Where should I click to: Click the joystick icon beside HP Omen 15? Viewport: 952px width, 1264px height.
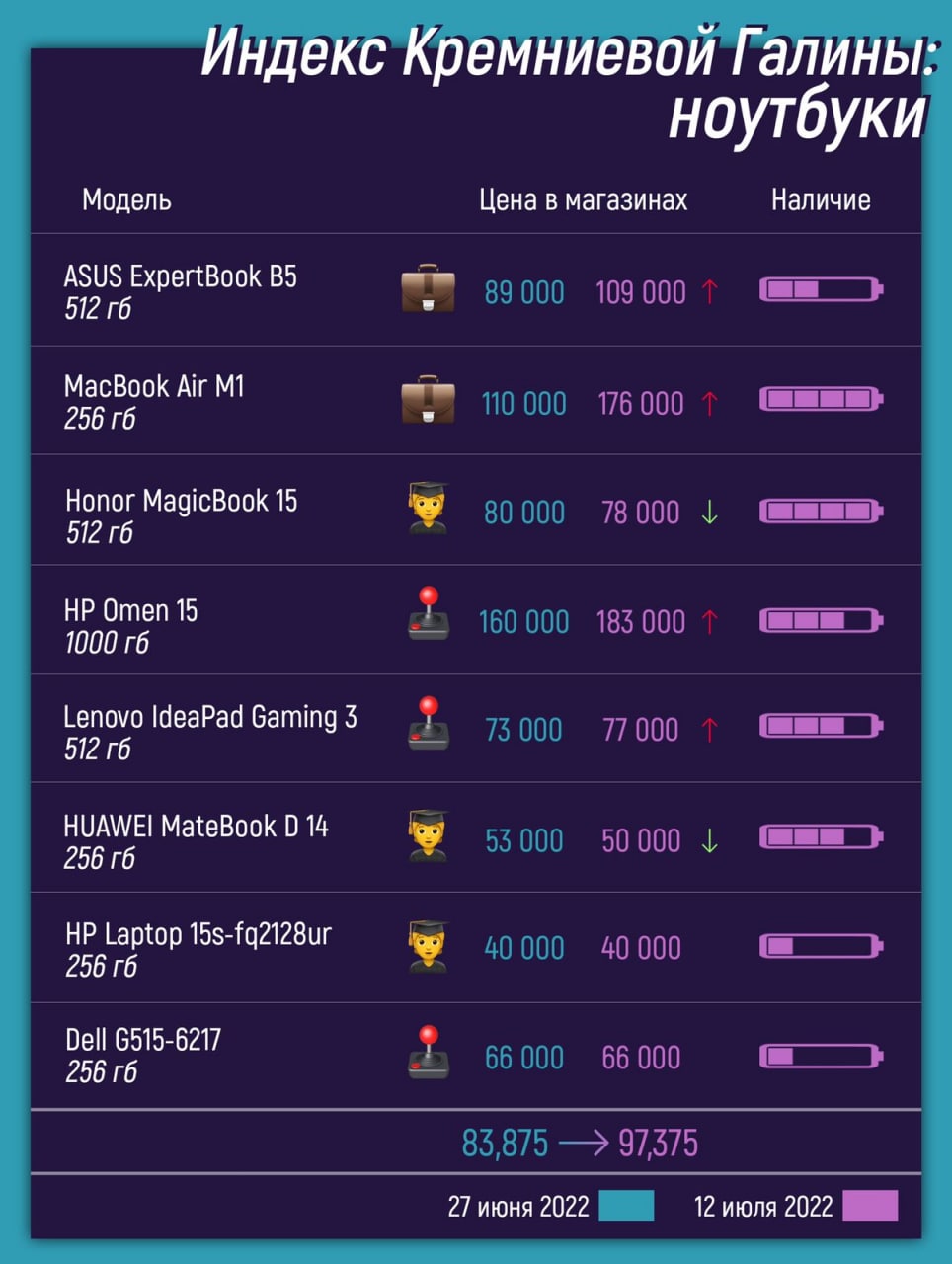[x=429, y=613]
